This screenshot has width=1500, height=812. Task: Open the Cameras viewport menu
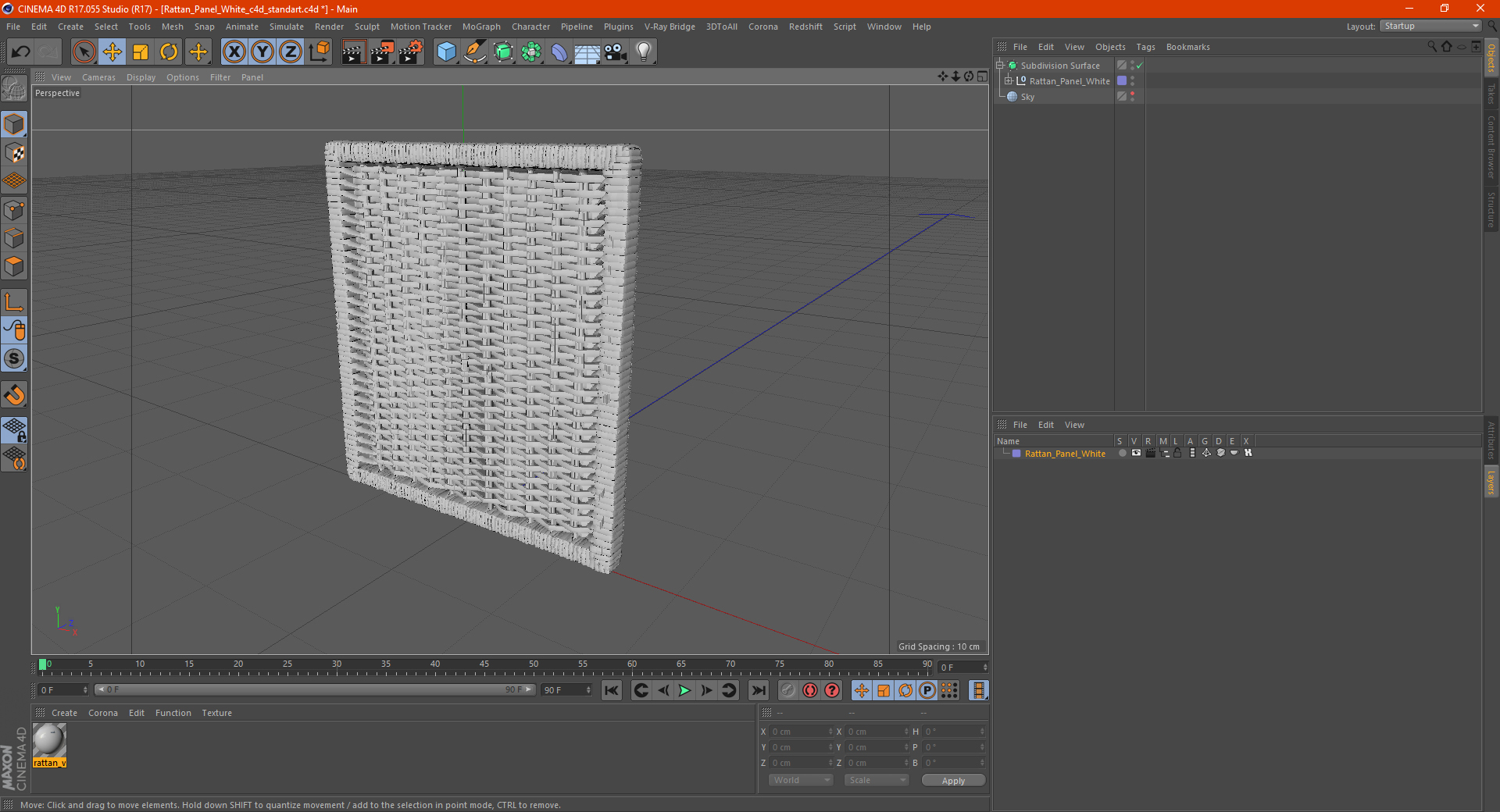pyautogui.click(x=98, y=77)
